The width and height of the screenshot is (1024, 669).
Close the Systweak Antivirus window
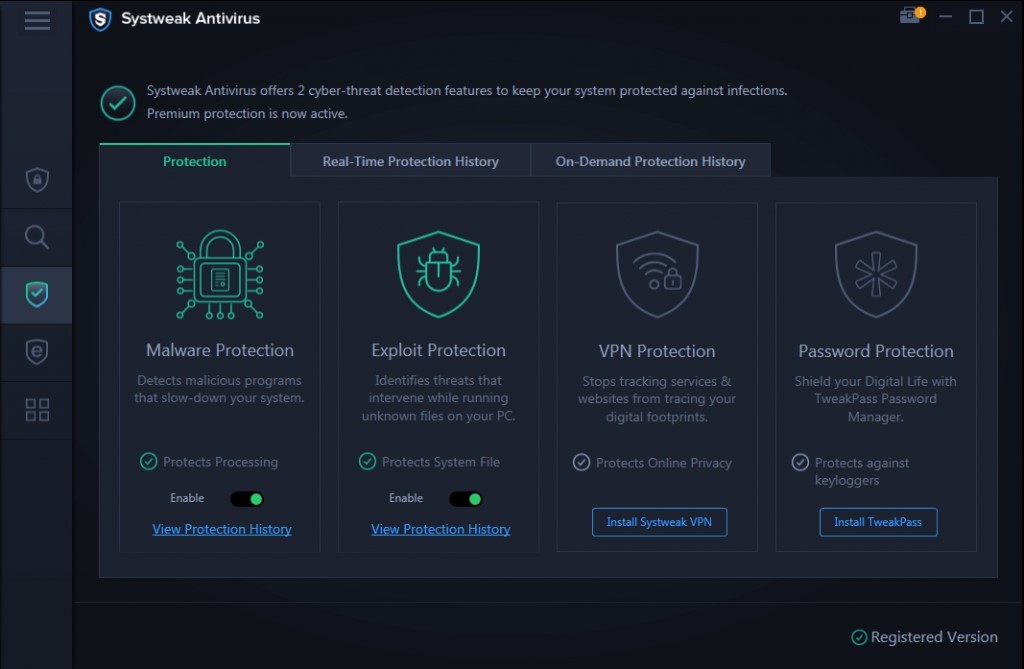click(1006, 16)
